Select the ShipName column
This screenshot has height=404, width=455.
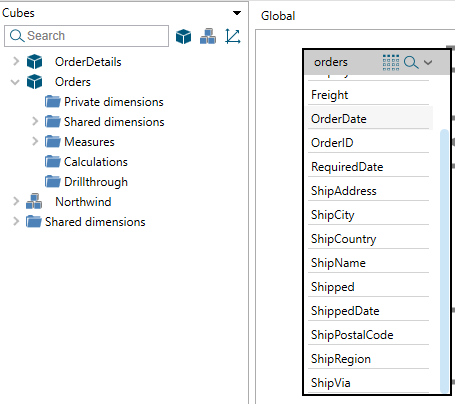[368, 263]
